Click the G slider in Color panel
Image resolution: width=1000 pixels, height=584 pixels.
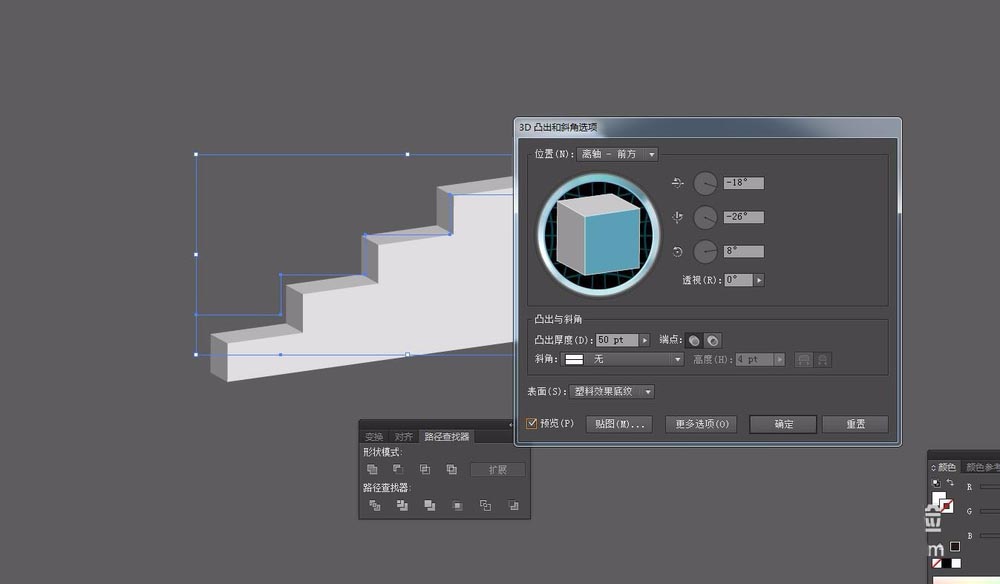click(990, 511)
